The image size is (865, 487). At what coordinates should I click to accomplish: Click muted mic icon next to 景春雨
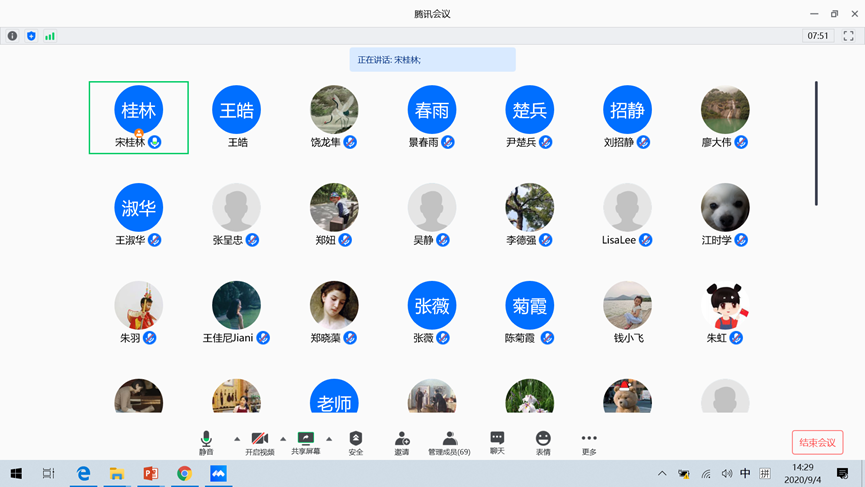(448, 142)
